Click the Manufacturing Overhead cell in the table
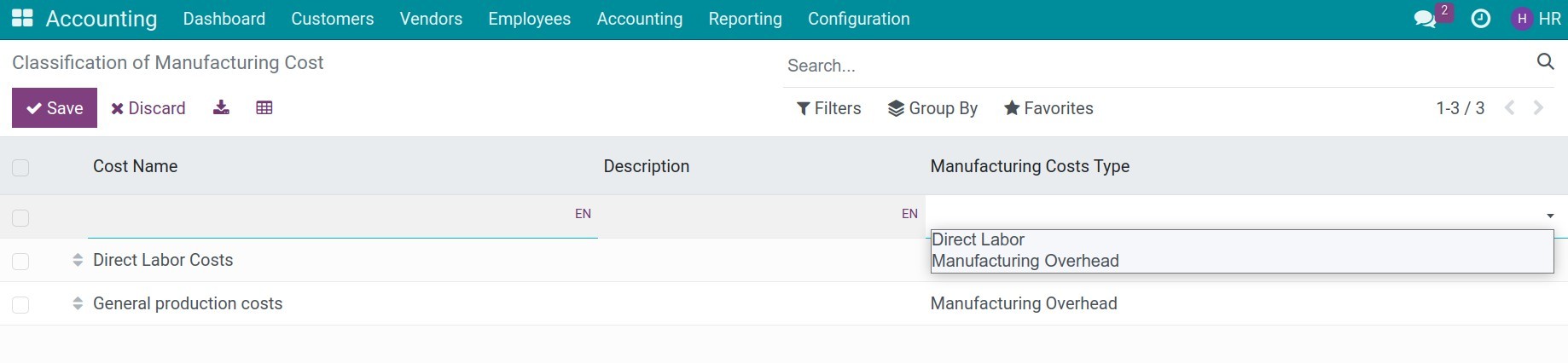Viewport: 1568px width, 363px height. [x=1024, y=303]
